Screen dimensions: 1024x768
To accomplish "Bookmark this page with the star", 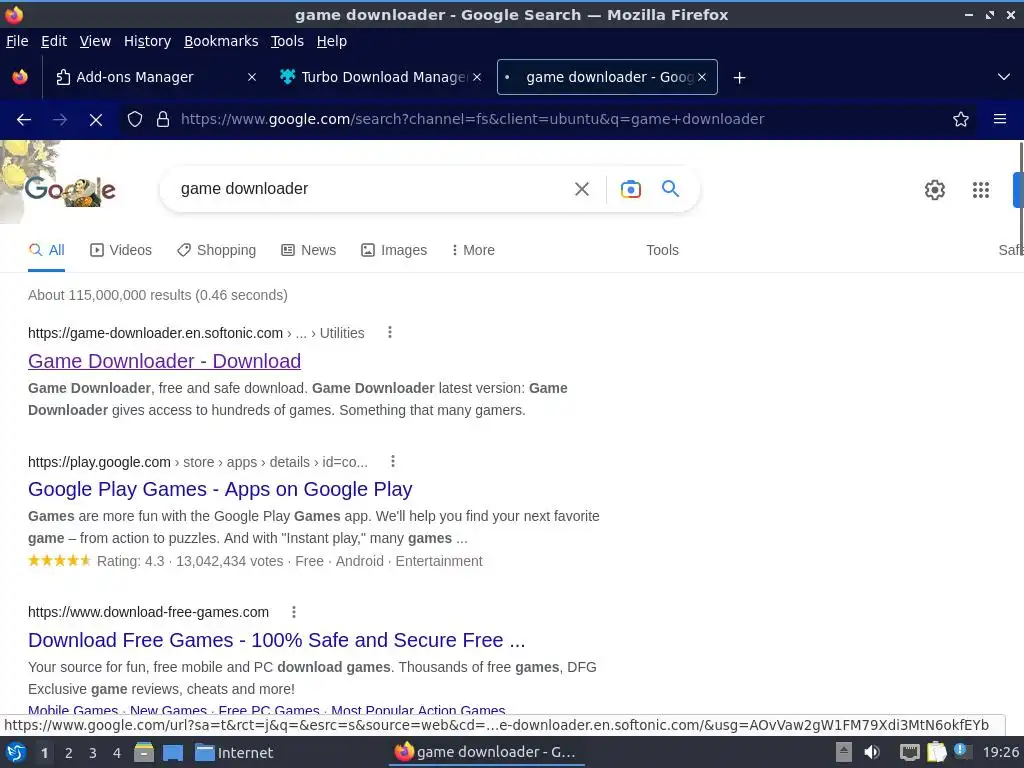I will pos(961,120).
